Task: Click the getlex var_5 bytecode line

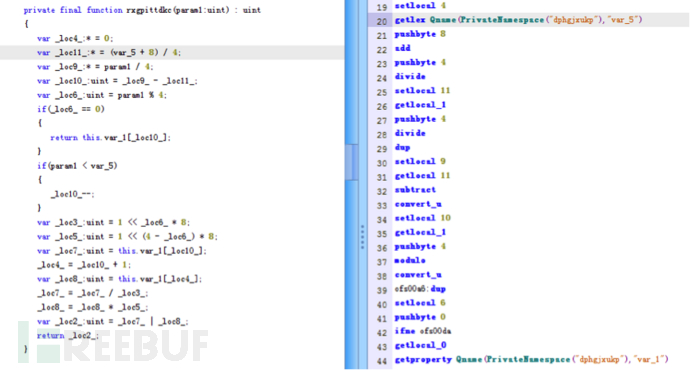Action: pos(518,20)
